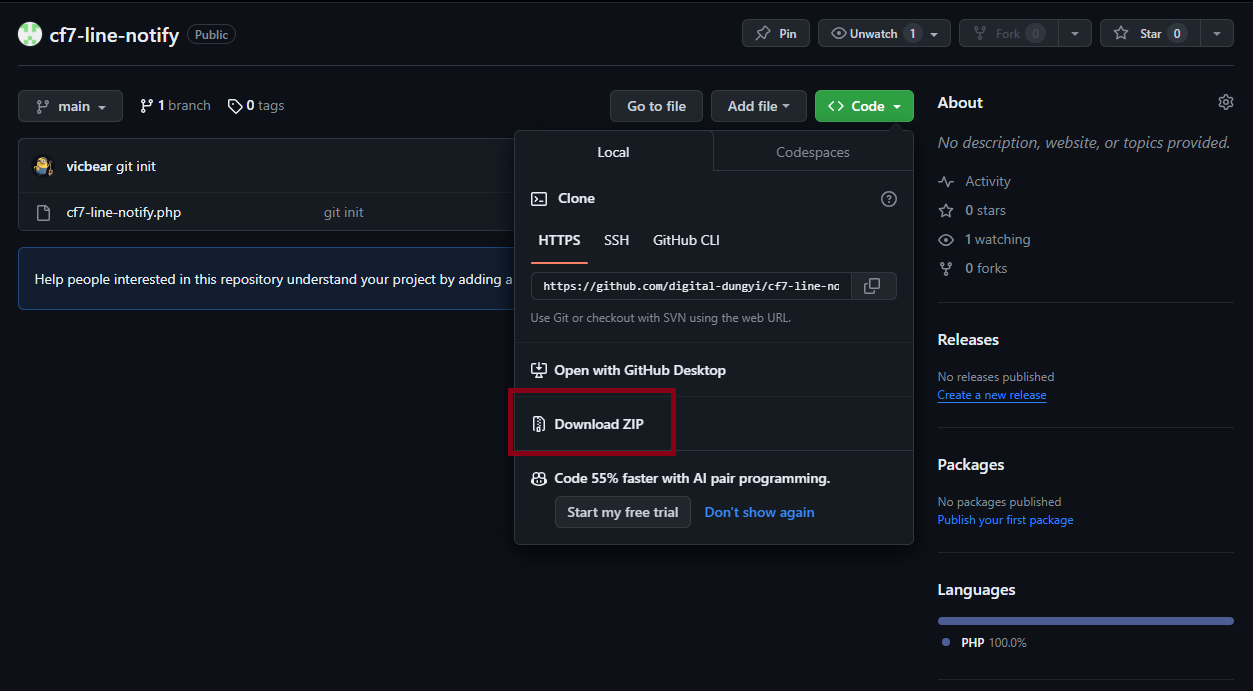
Task: Switch to the Local tab
Action: click(613, 152)
